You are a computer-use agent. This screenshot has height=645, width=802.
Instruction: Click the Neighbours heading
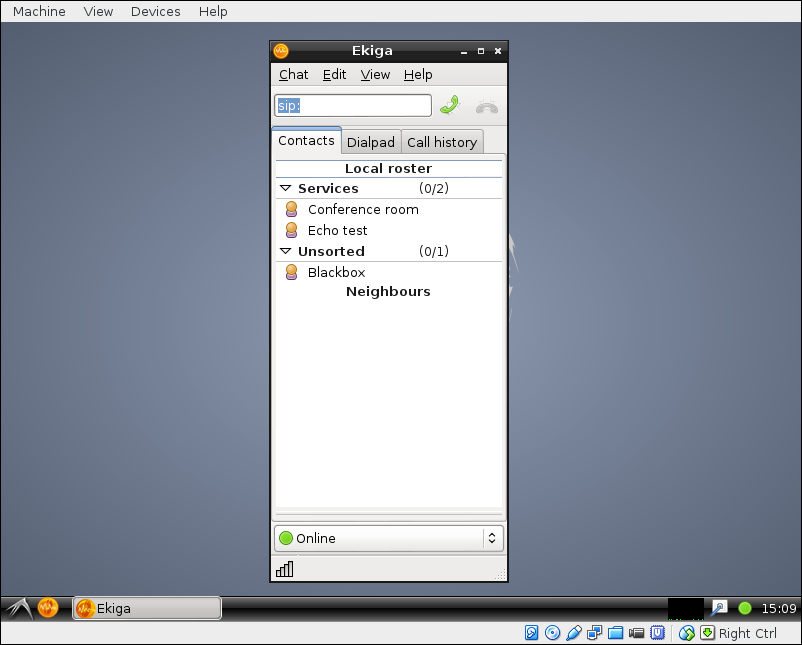click(388, 292)
